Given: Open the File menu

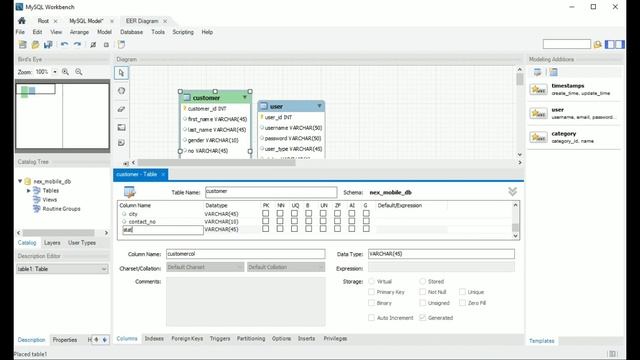Looking at the screenshot, I should coord(20,32).
